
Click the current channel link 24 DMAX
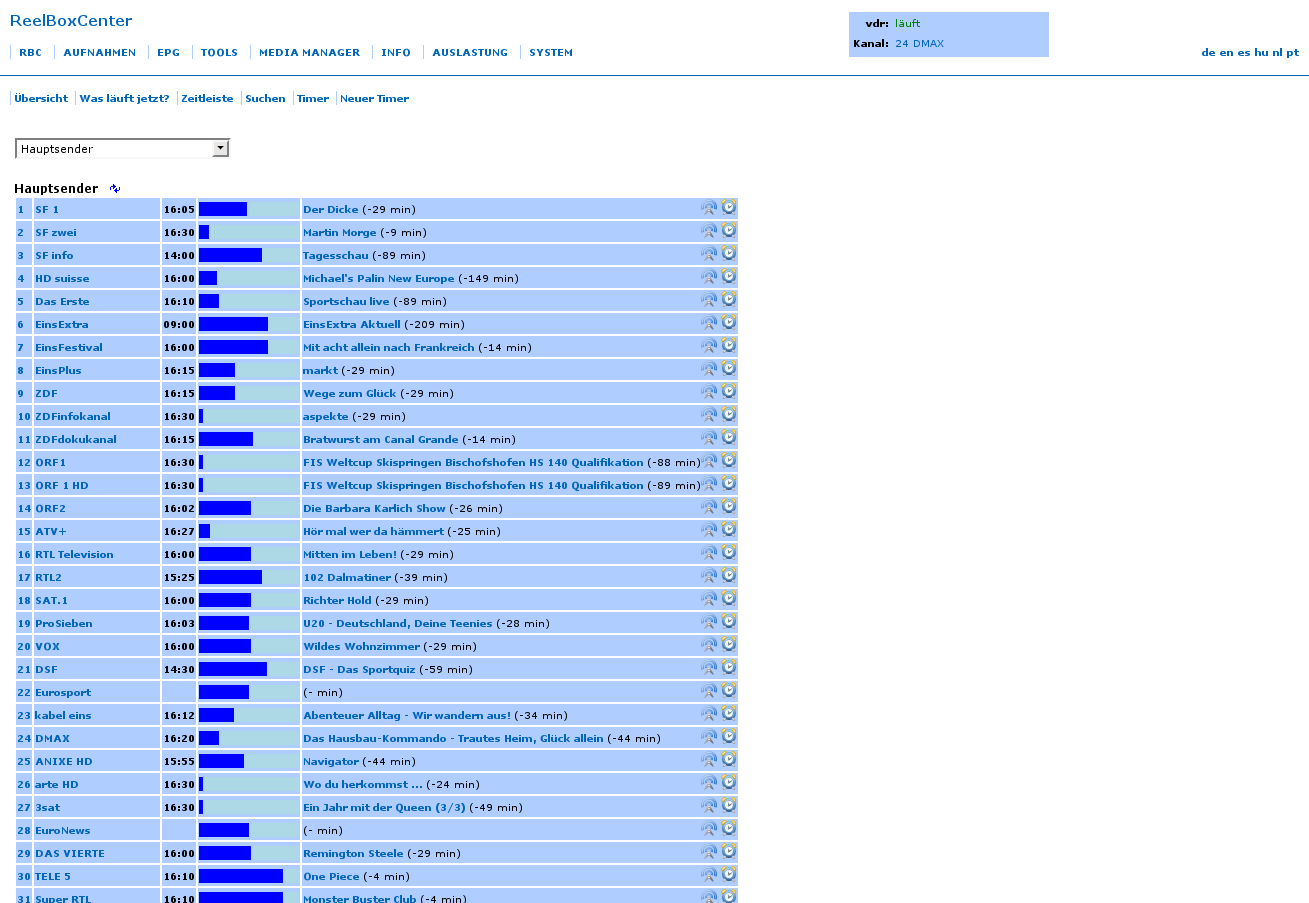coord(919,44)
